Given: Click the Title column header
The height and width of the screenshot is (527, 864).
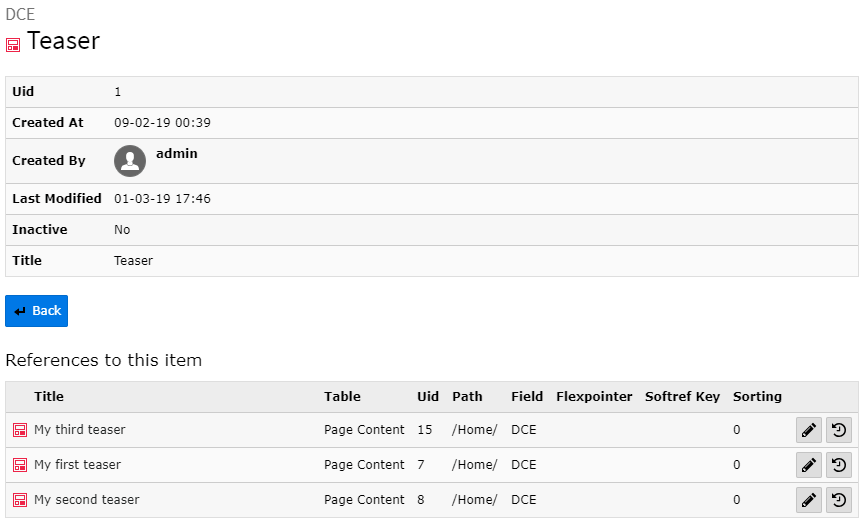Looking at the screenshot, I should pos(49,397).
